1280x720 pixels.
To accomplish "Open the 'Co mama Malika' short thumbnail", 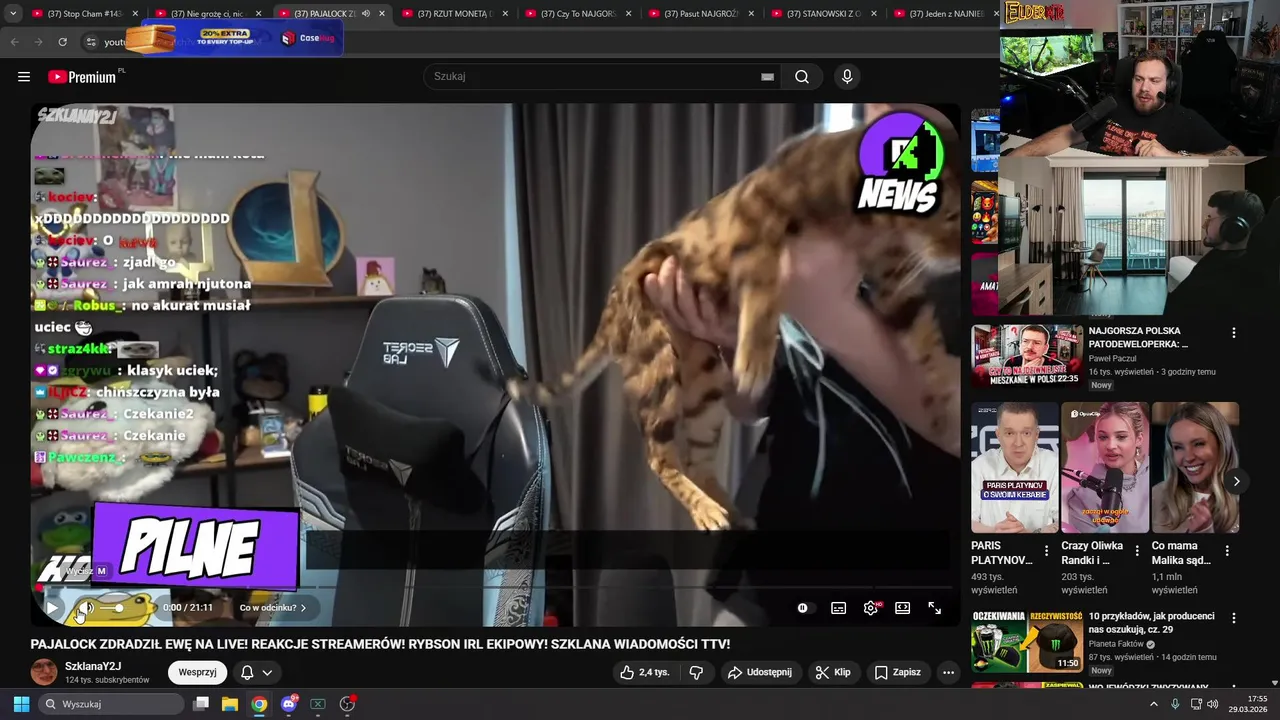I will click(1195, 468).
